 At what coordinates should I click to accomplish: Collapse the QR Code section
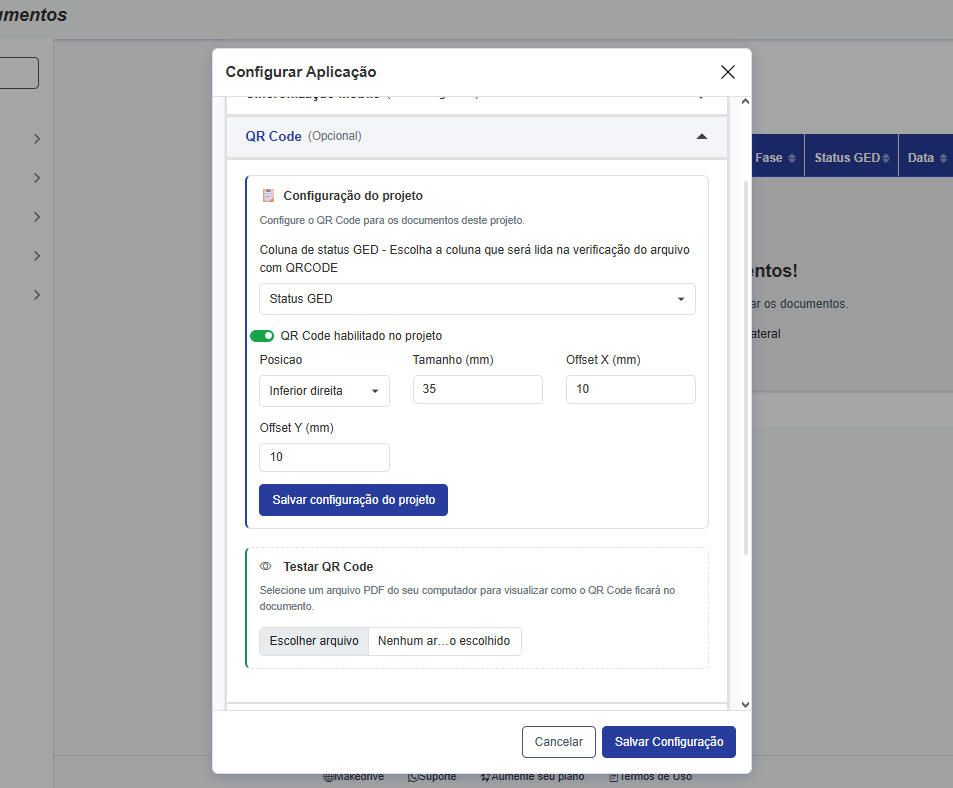coord(701,136)
